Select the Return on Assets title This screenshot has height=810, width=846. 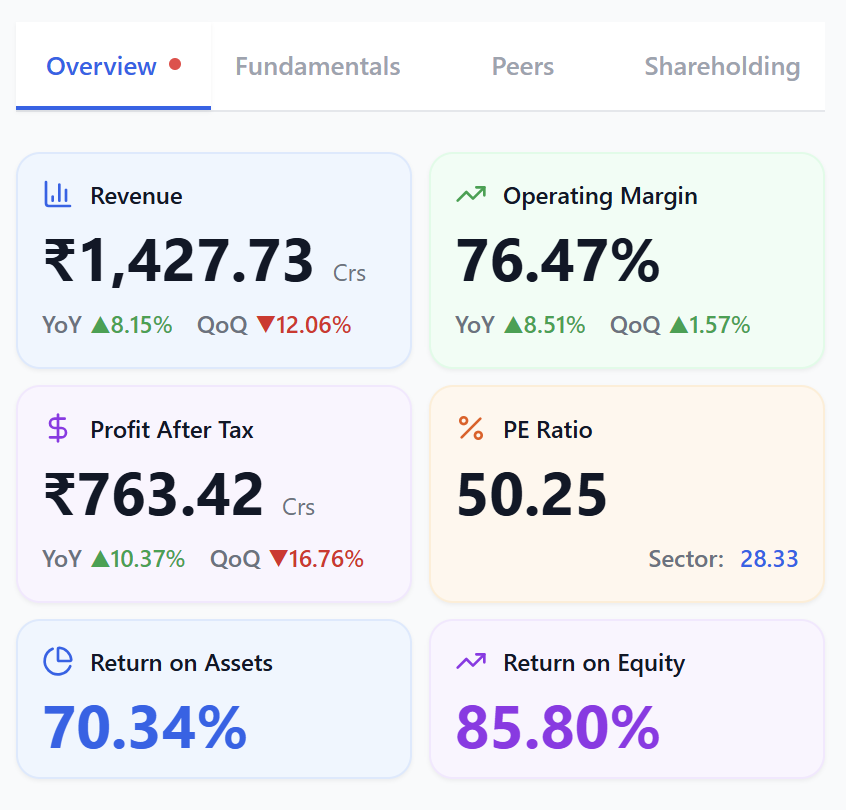click(181, 663)
